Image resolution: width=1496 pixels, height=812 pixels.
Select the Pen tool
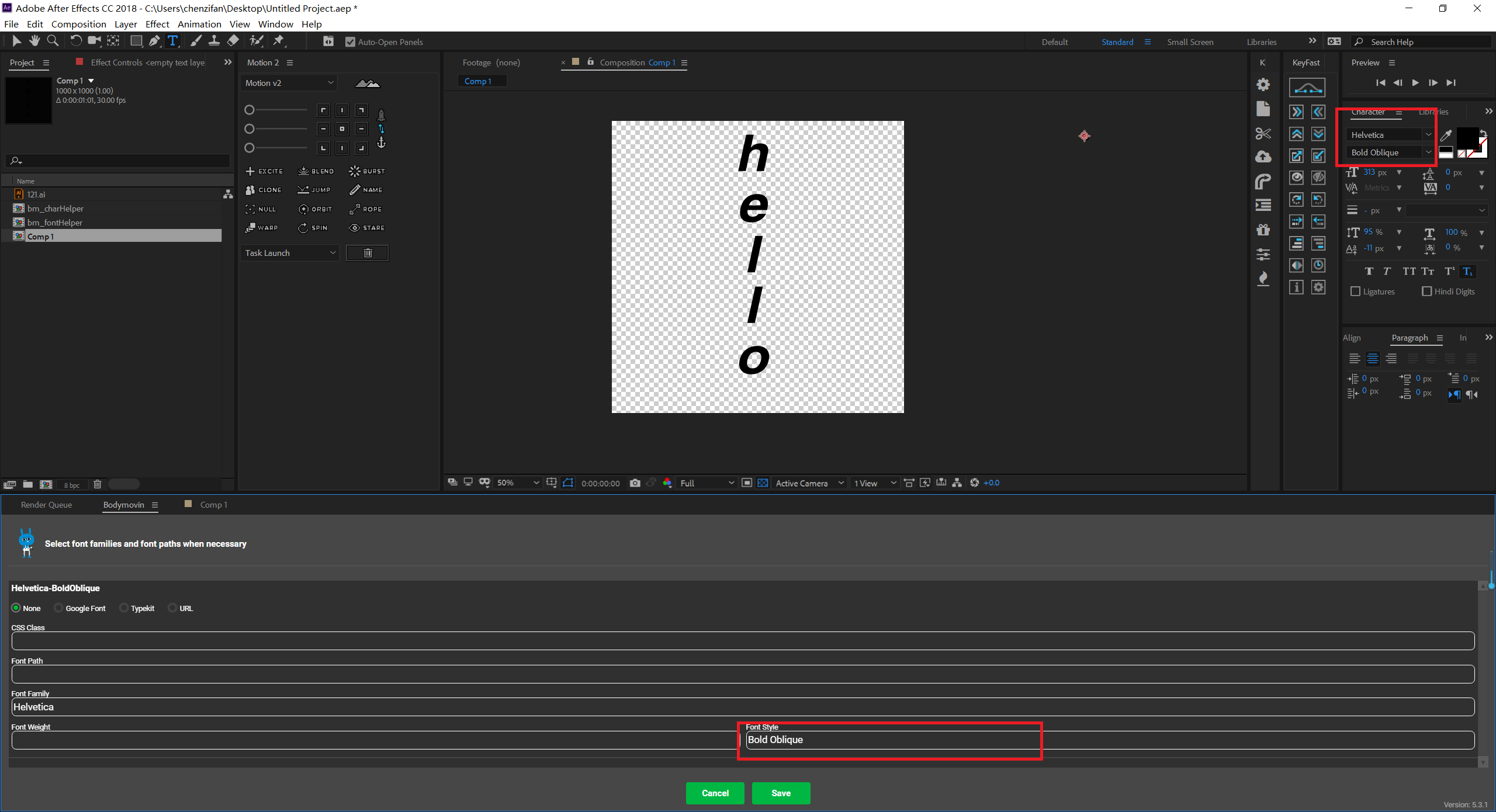(154, 41)
